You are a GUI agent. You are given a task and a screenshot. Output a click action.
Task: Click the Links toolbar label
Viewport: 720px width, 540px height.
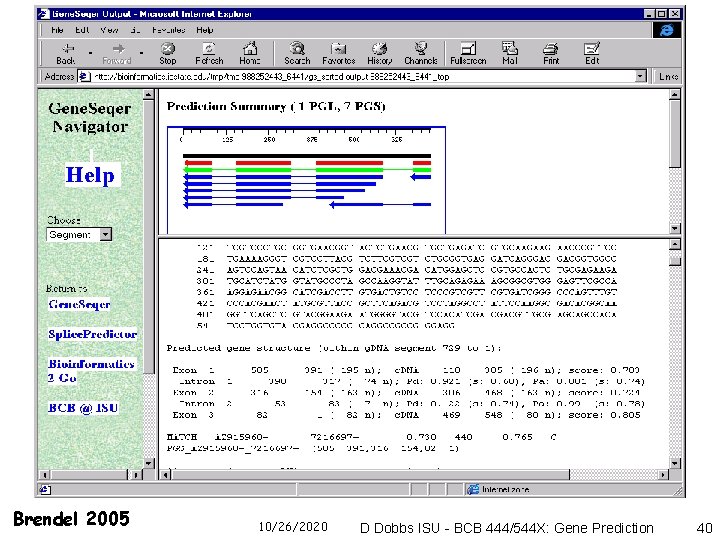[668, 77]
